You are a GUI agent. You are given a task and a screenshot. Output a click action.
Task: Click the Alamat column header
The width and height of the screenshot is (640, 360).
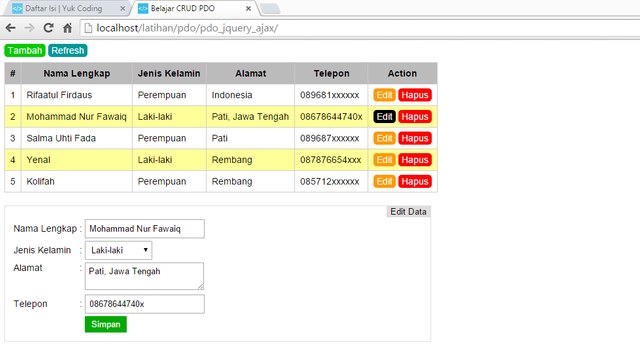(x=250, y=73)
